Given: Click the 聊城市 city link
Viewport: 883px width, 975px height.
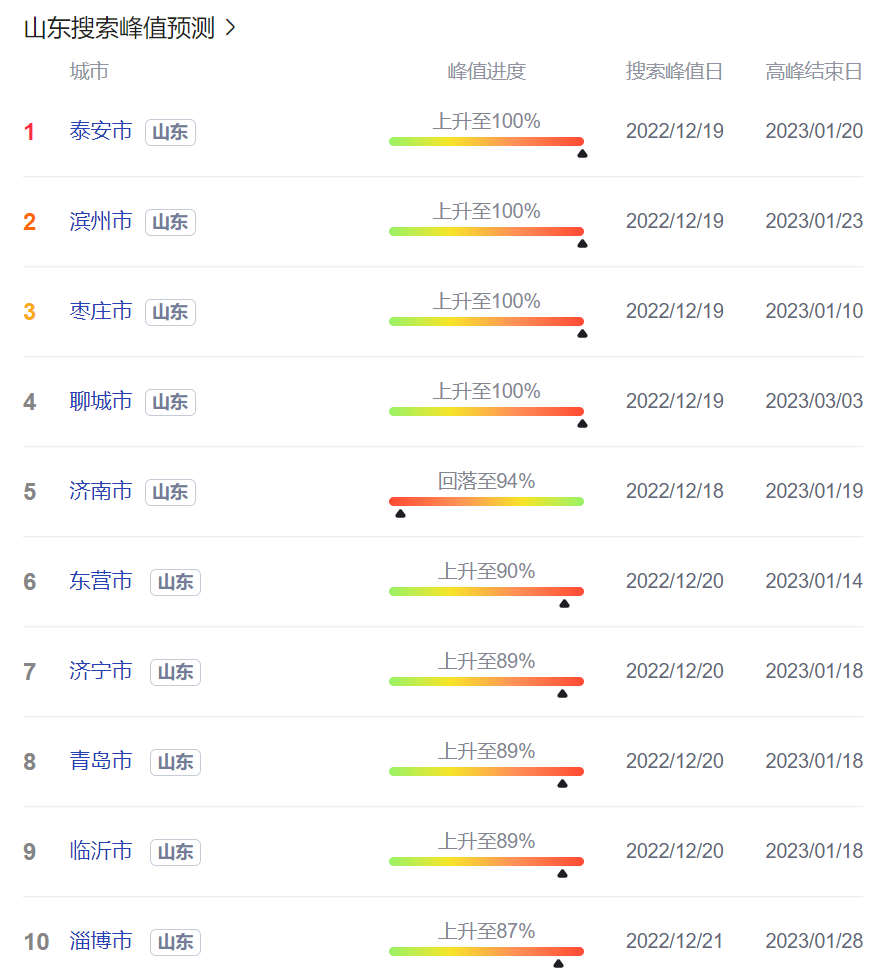Looking at the screenshot, I should [101, 401].
